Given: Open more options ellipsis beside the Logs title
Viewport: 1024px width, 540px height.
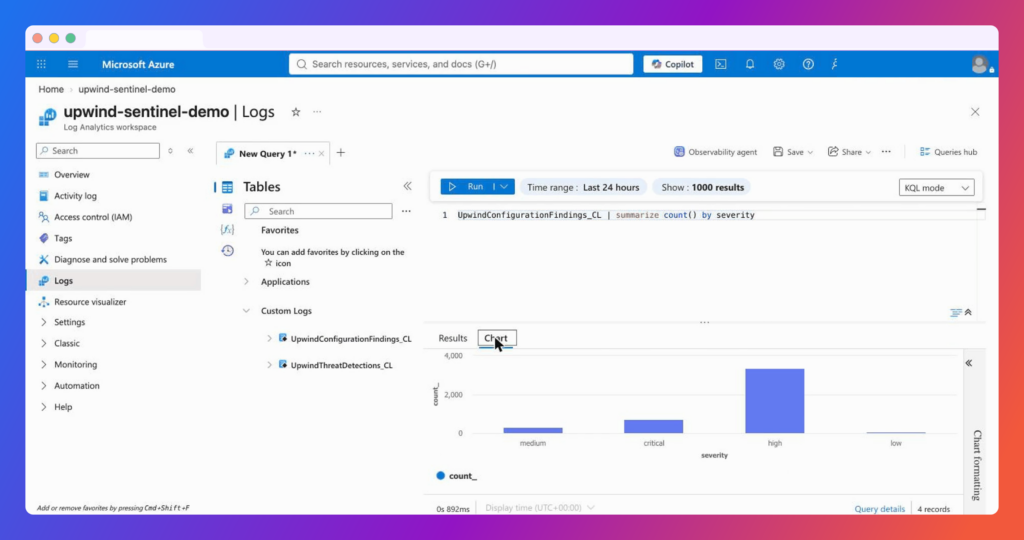Looking at the screenshot, I should [317, 112].
